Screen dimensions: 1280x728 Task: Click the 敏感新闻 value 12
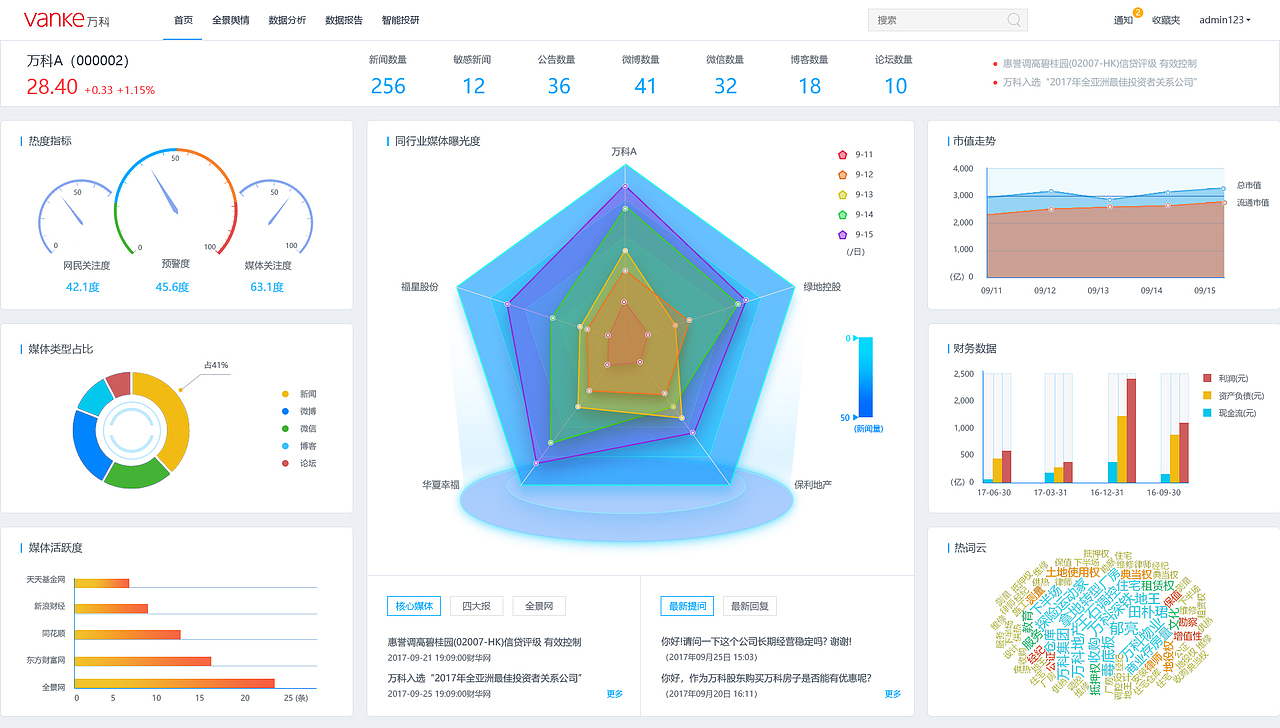(473, 86)
